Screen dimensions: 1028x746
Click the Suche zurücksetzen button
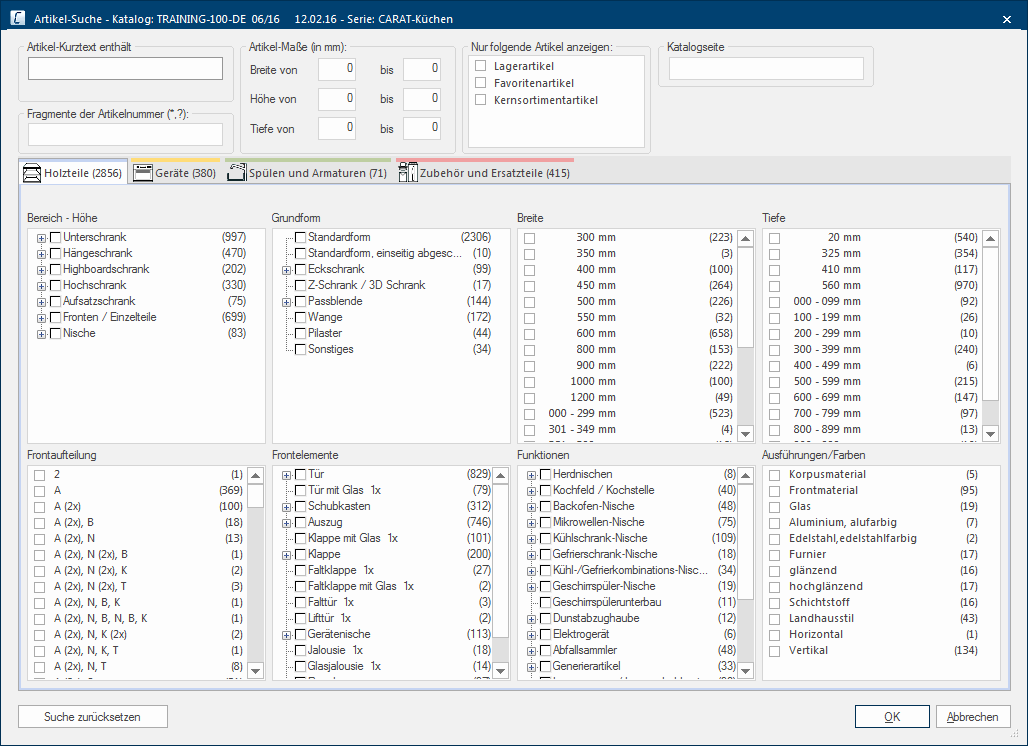tap(92, 717)
